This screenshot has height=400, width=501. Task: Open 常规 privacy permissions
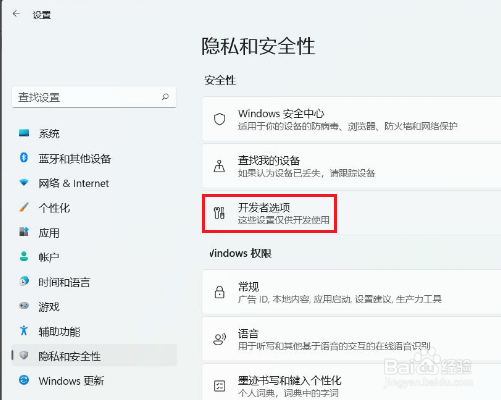351,292
